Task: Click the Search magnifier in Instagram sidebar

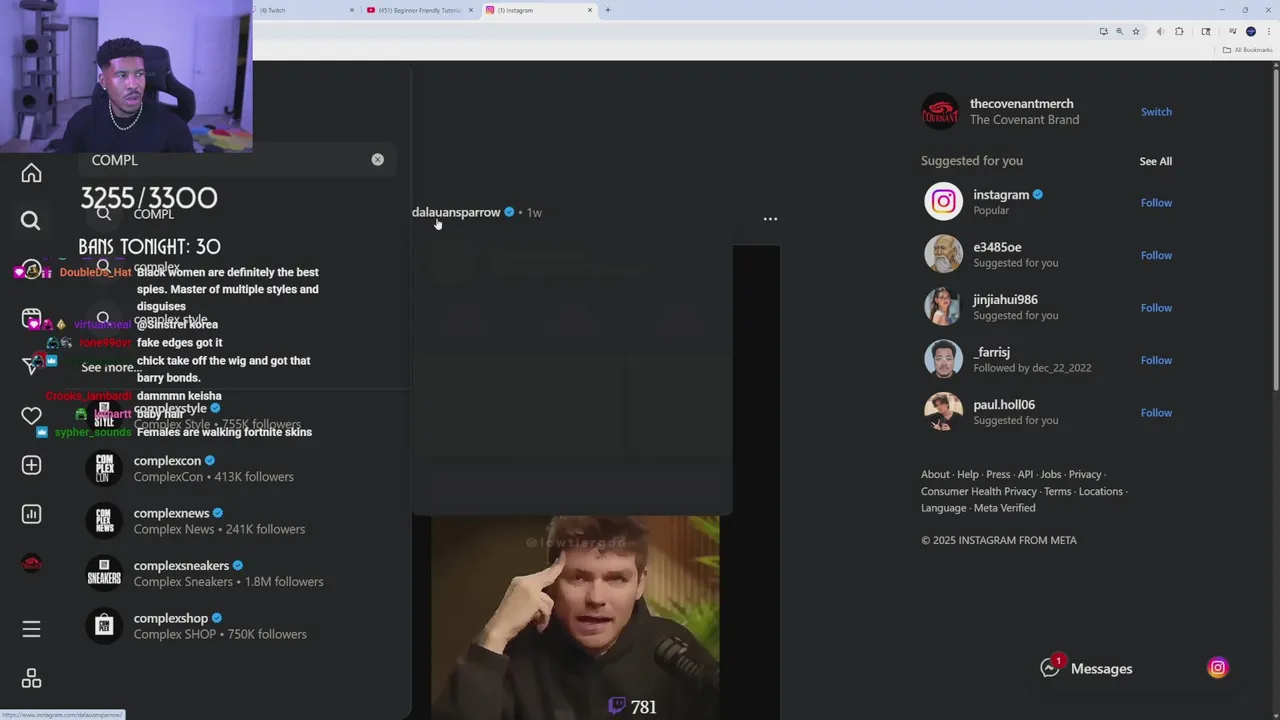Action: click(31, 221)
